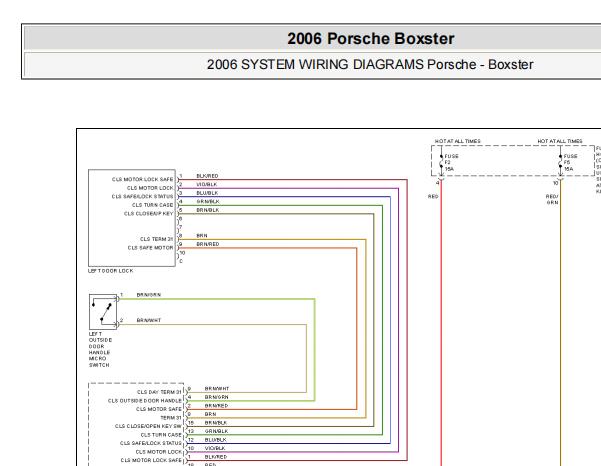Click the 'RED/GRN' wire label below fuse F5
Viewport: 601px width, 466px height.
coord(552,199)
